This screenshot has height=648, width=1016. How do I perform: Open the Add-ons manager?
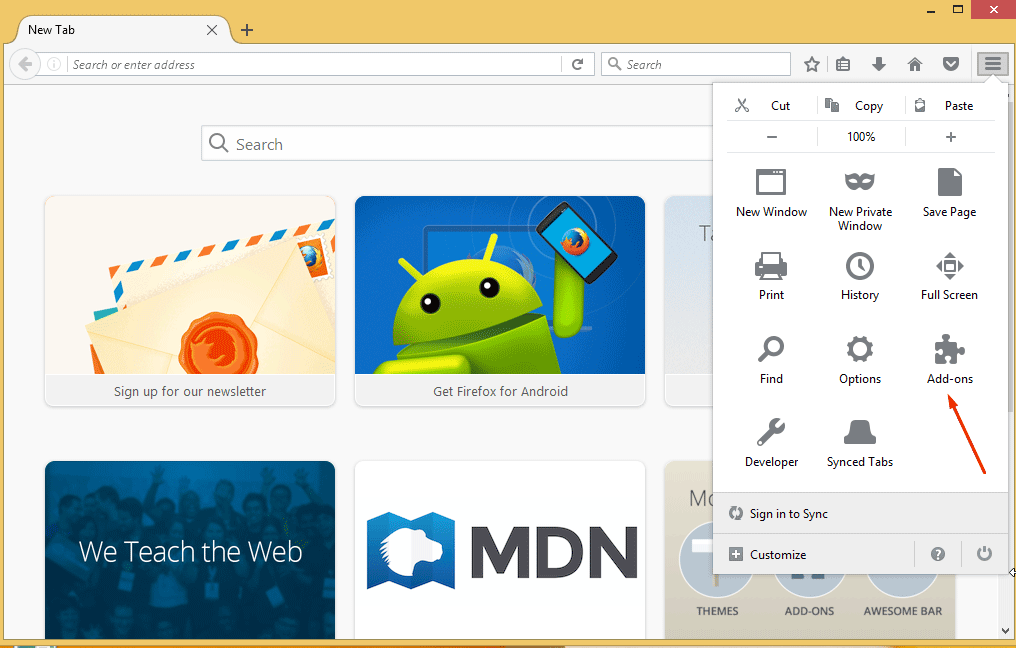point(949,360)
